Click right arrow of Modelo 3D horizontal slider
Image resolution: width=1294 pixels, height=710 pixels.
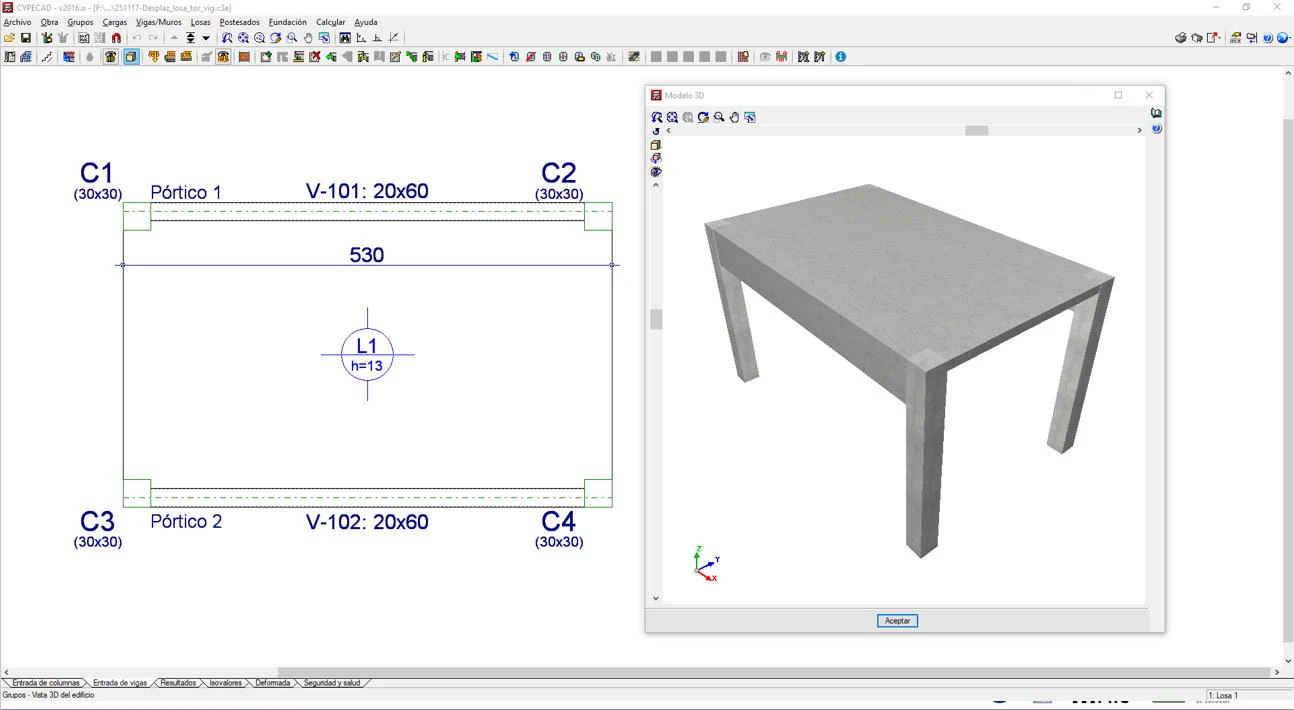pos(1139,130)
